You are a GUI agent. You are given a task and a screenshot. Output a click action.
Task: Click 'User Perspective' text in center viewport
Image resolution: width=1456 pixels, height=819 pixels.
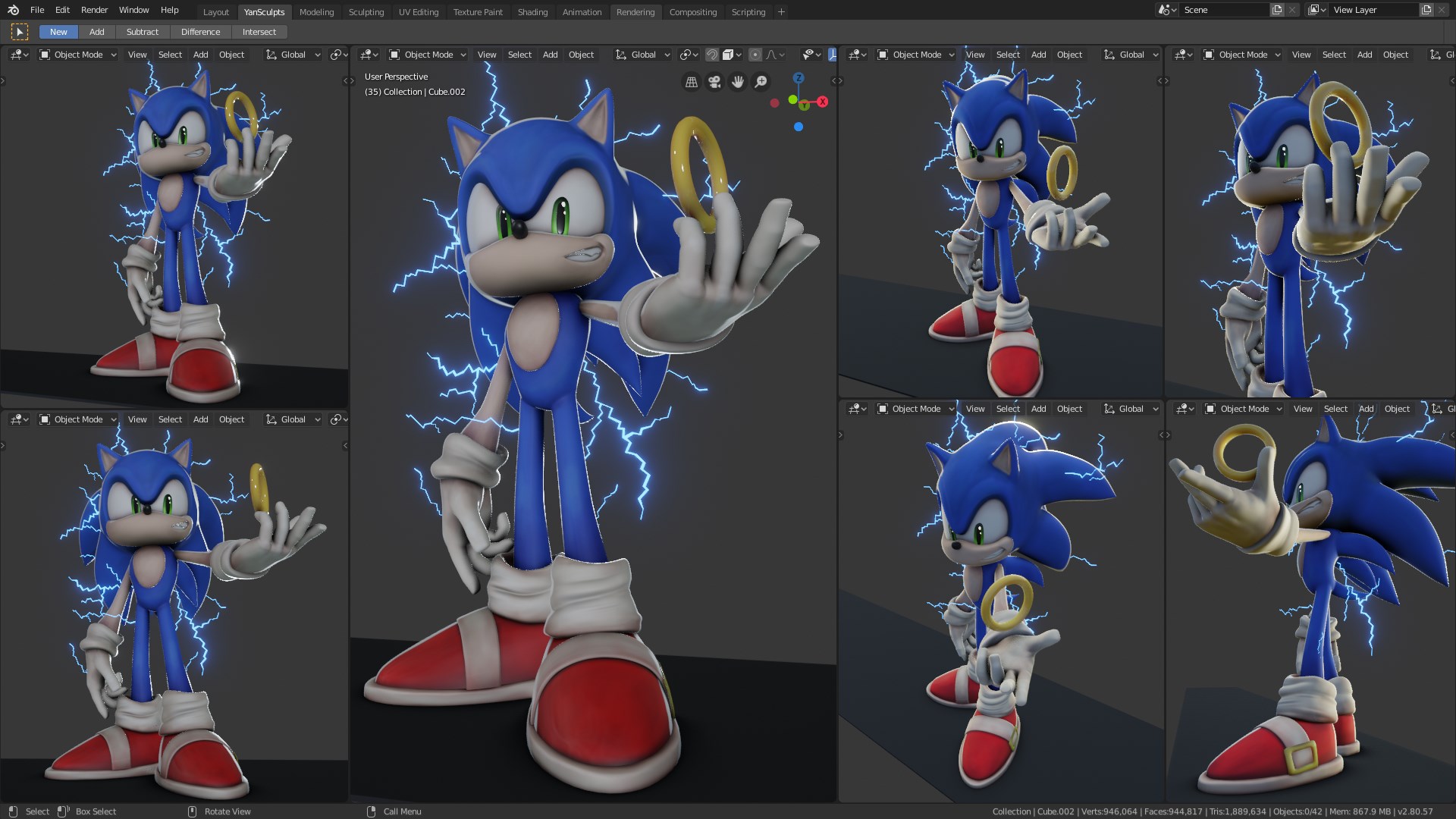coord(396,77)
